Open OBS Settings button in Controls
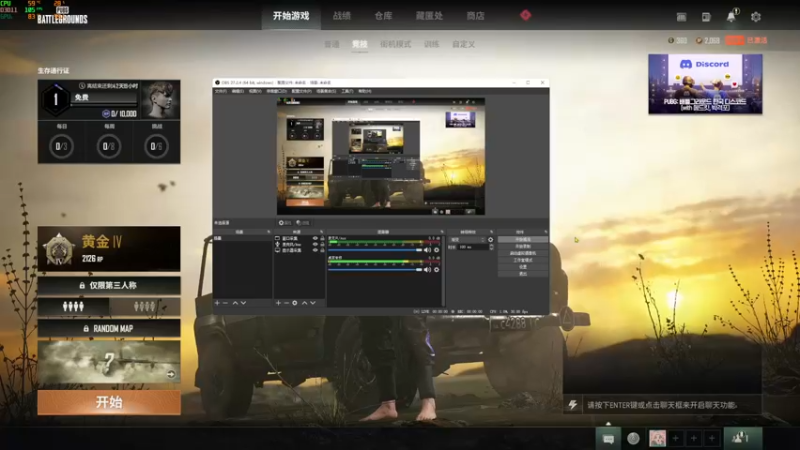800x450 pixels. [522, 267]
